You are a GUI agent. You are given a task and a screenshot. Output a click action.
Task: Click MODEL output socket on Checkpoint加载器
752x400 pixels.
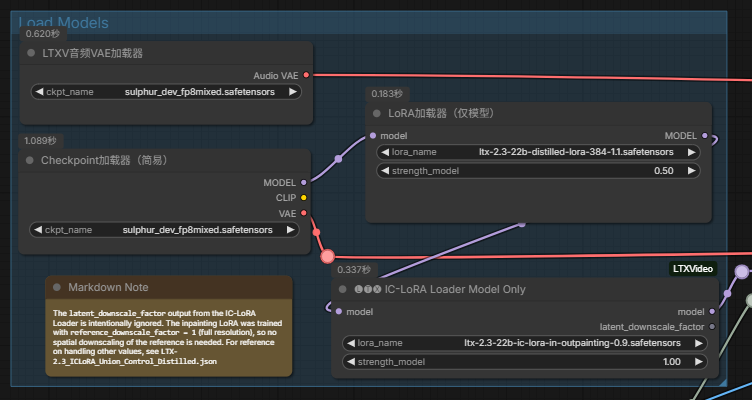coord(304,182)
